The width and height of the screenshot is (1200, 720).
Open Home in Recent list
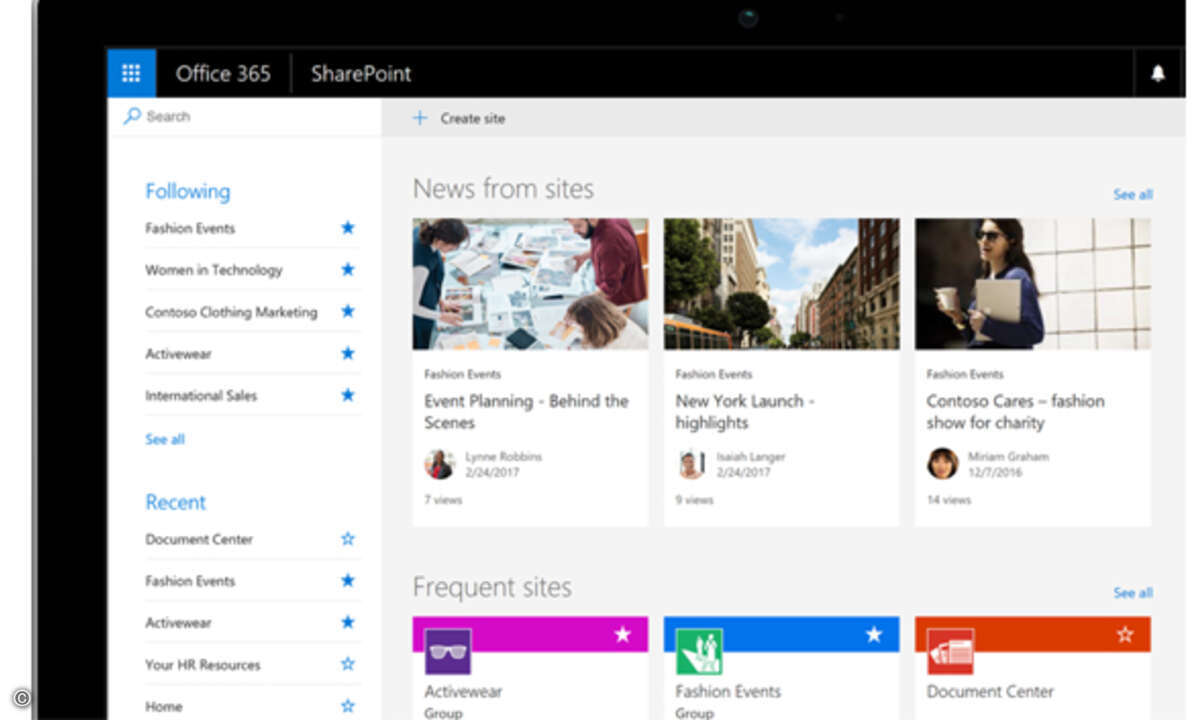pos(164,706)
